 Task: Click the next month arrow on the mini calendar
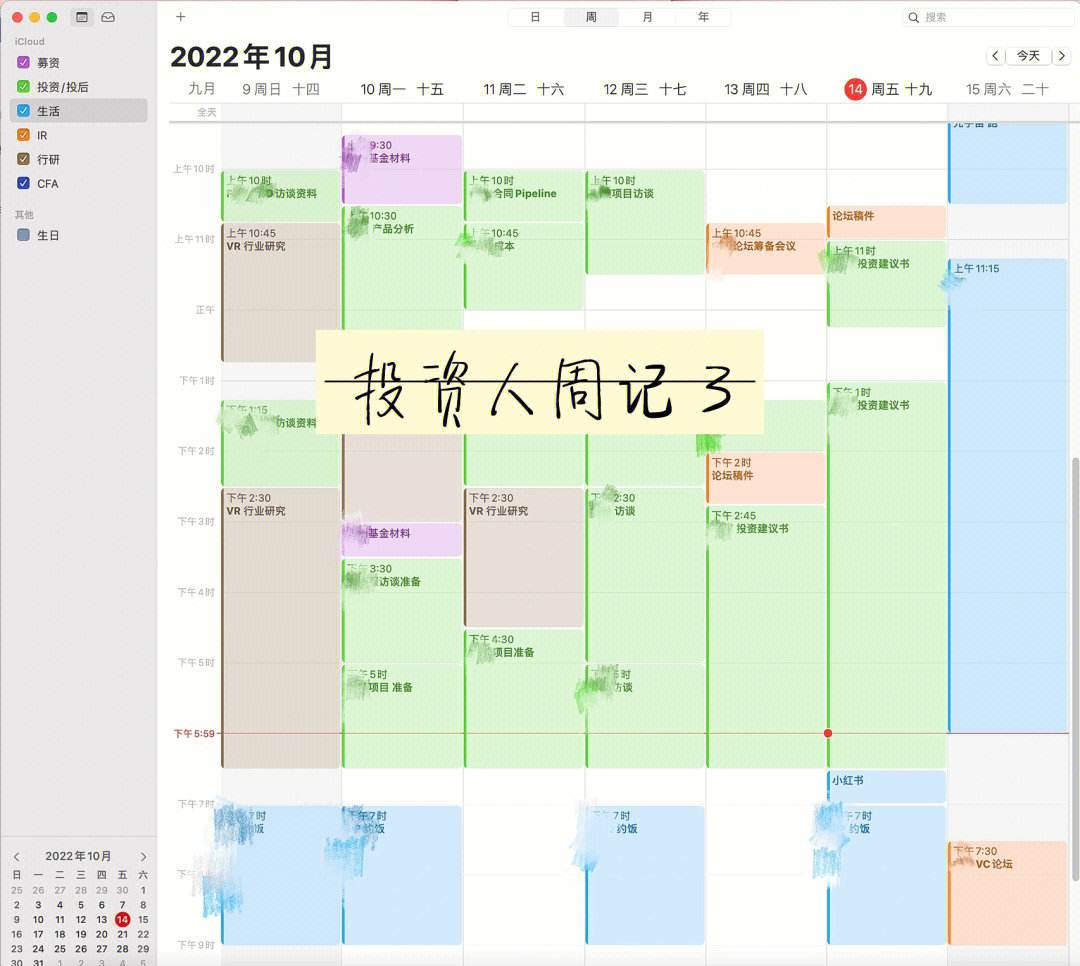coord(143,856)
